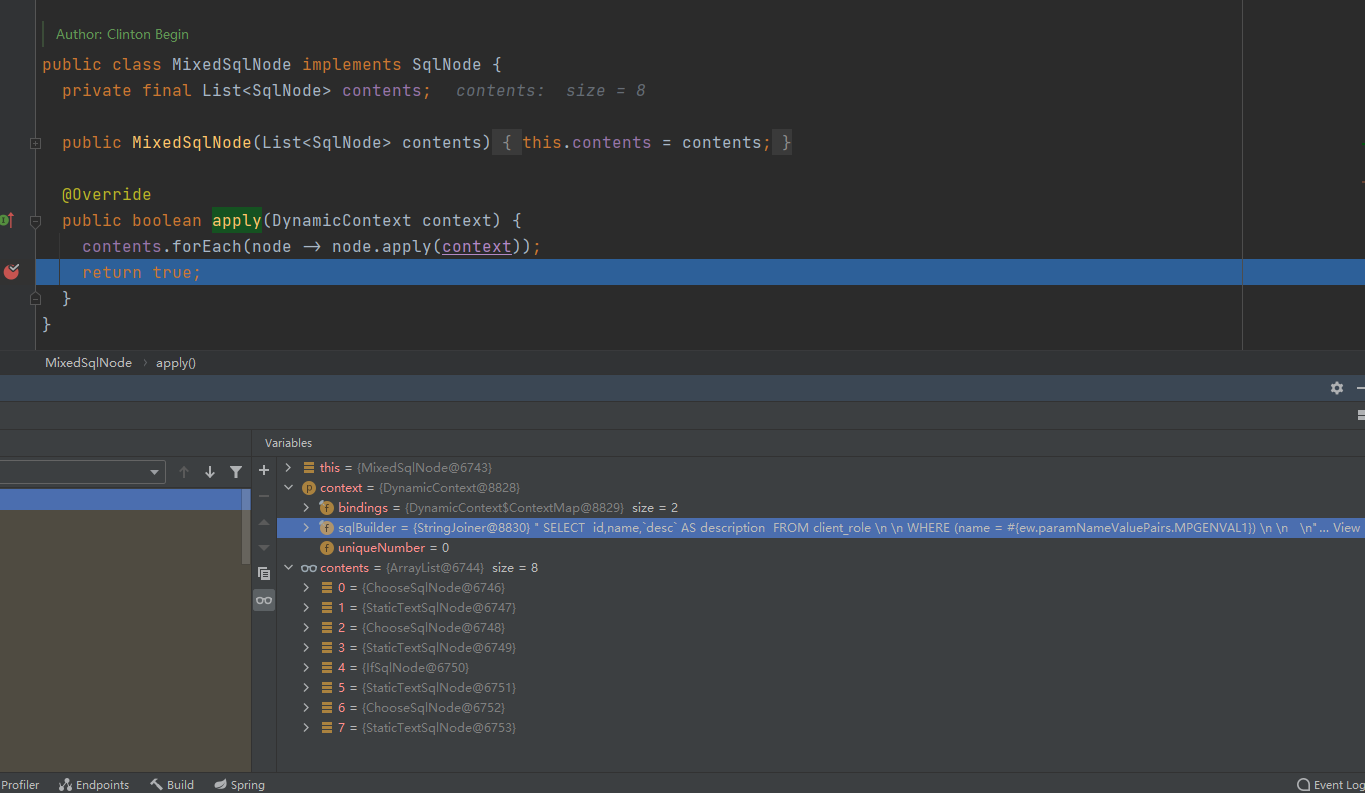1365x793 pixels.
Task: Click the MixedSqlNode breadcrumb
Action: [88, 363]
